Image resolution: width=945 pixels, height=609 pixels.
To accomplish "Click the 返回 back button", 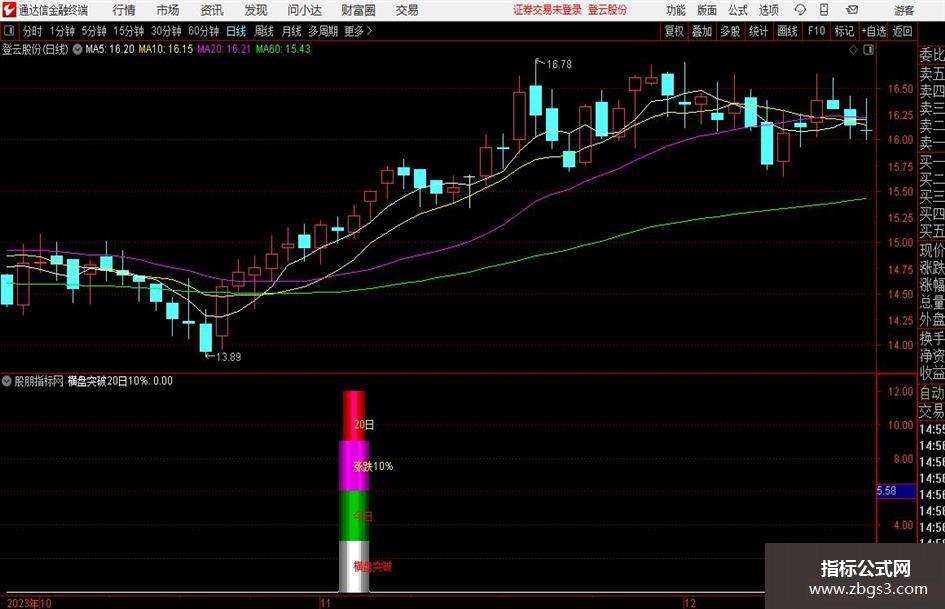I will pyautogui.click(x=902, y=31).
